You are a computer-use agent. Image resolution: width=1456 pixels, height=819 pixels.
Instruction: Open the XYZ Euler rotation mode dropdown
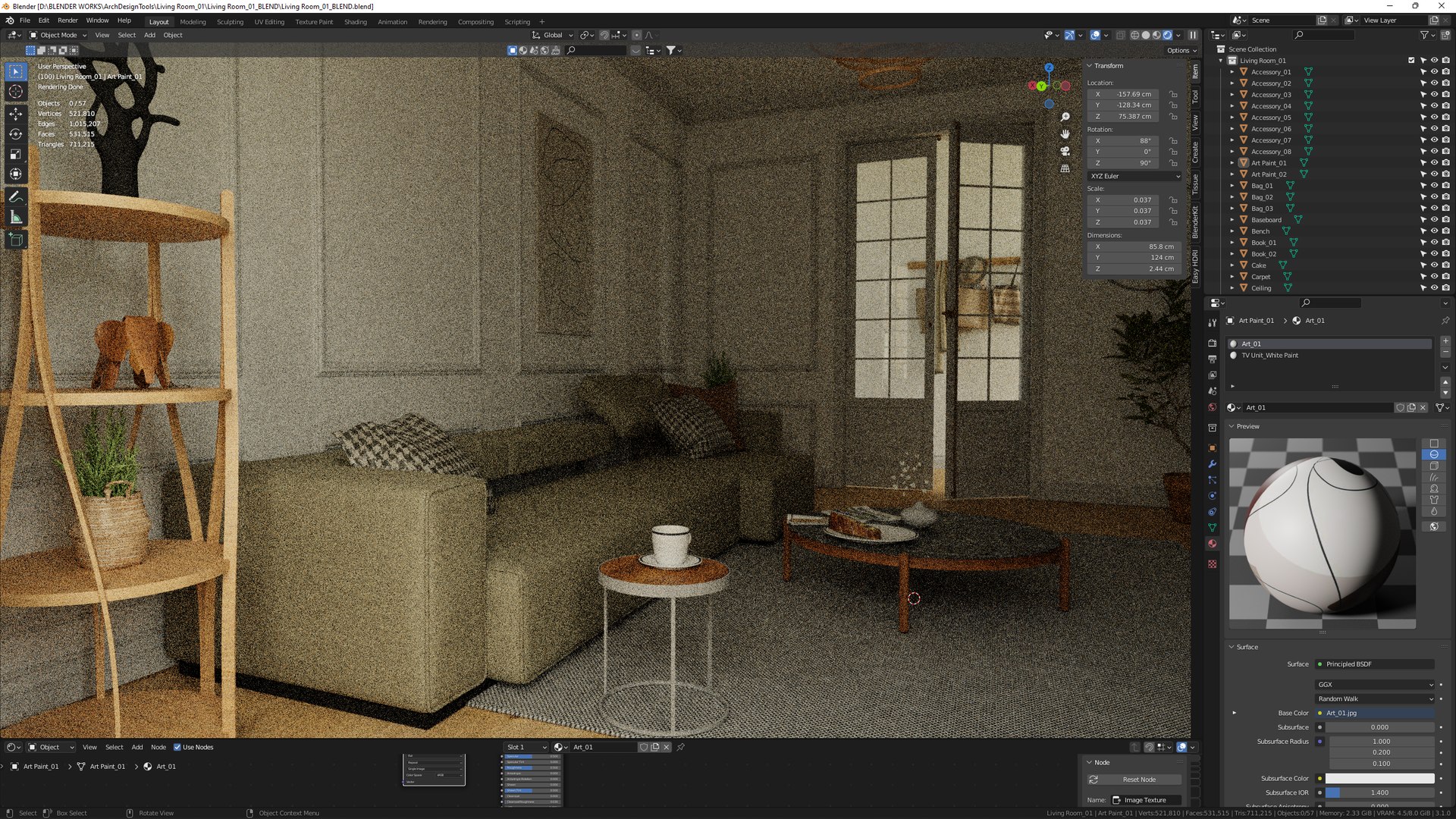point(1134,176)
